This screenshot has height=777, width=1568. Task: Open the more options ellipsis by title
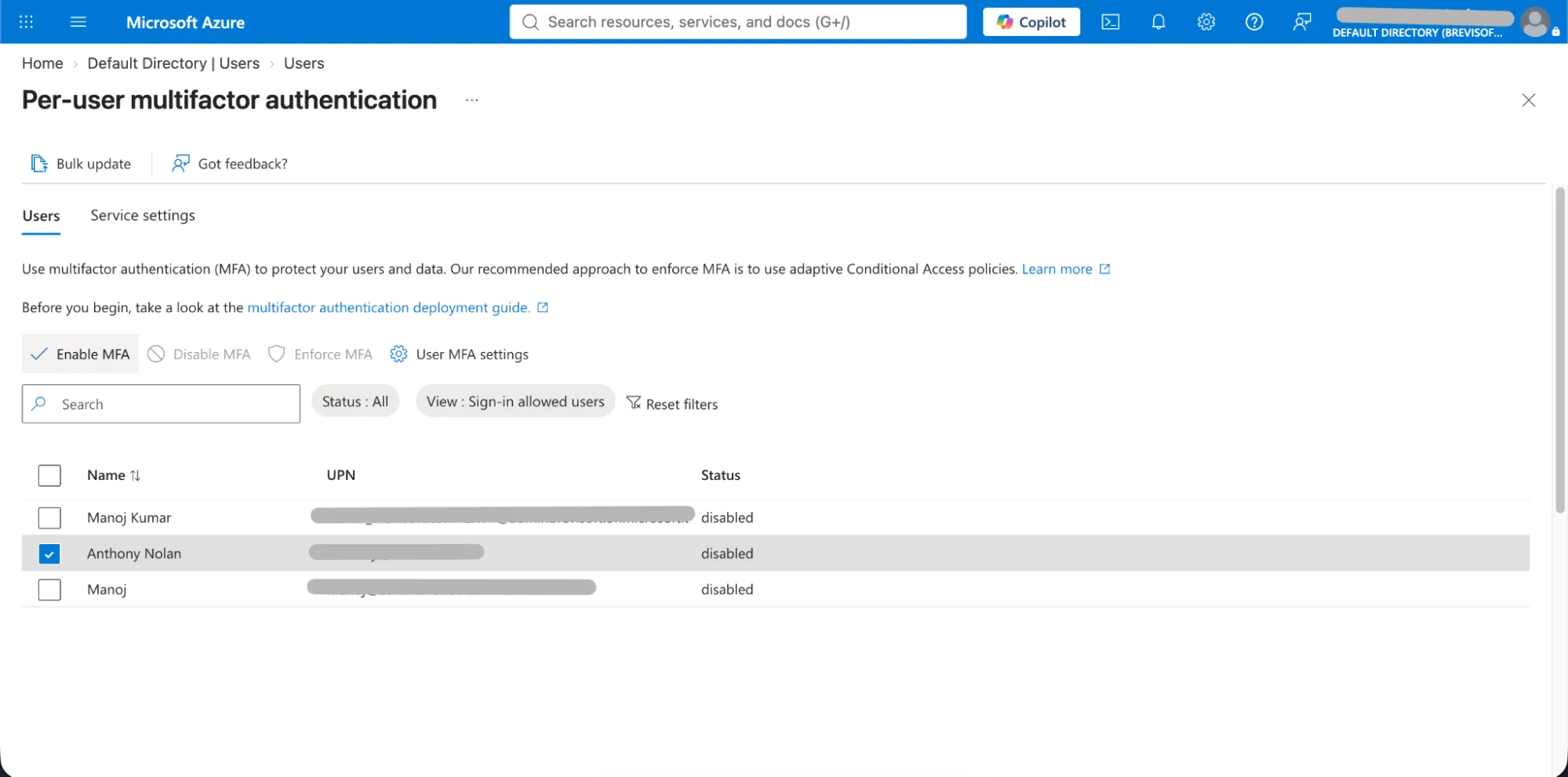pyautogui.click(x=471, y=100)
